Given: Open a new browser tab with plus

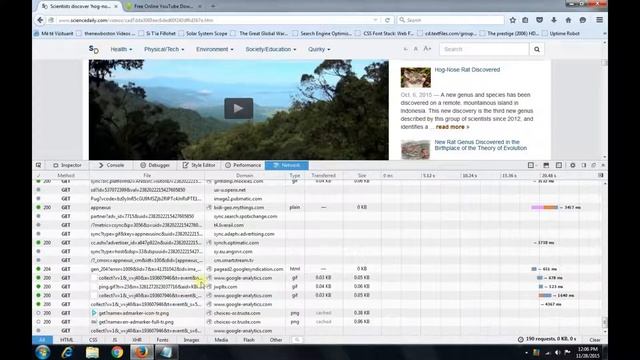Looking at the screenshot, I should [213, 6].
